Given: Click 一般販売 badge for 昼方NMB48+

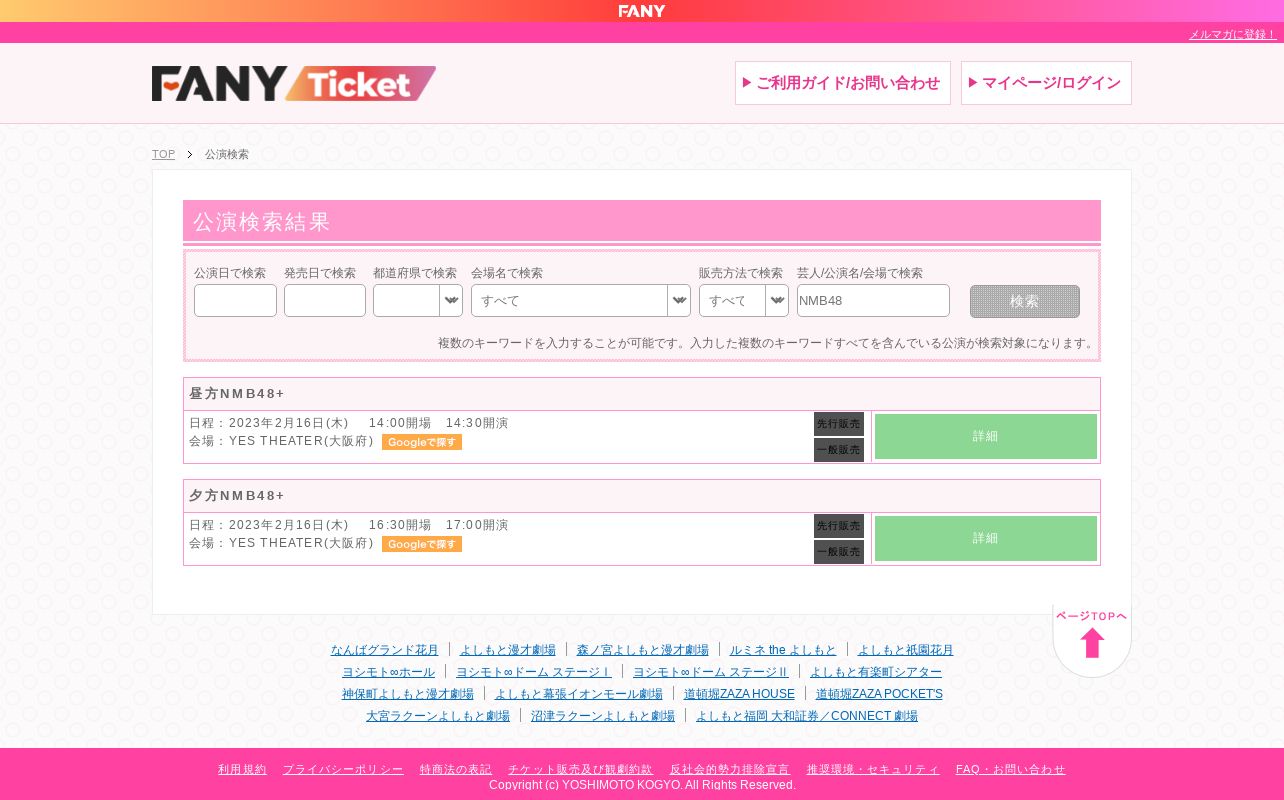Looking at the screenshot, I should pos(839,450).
